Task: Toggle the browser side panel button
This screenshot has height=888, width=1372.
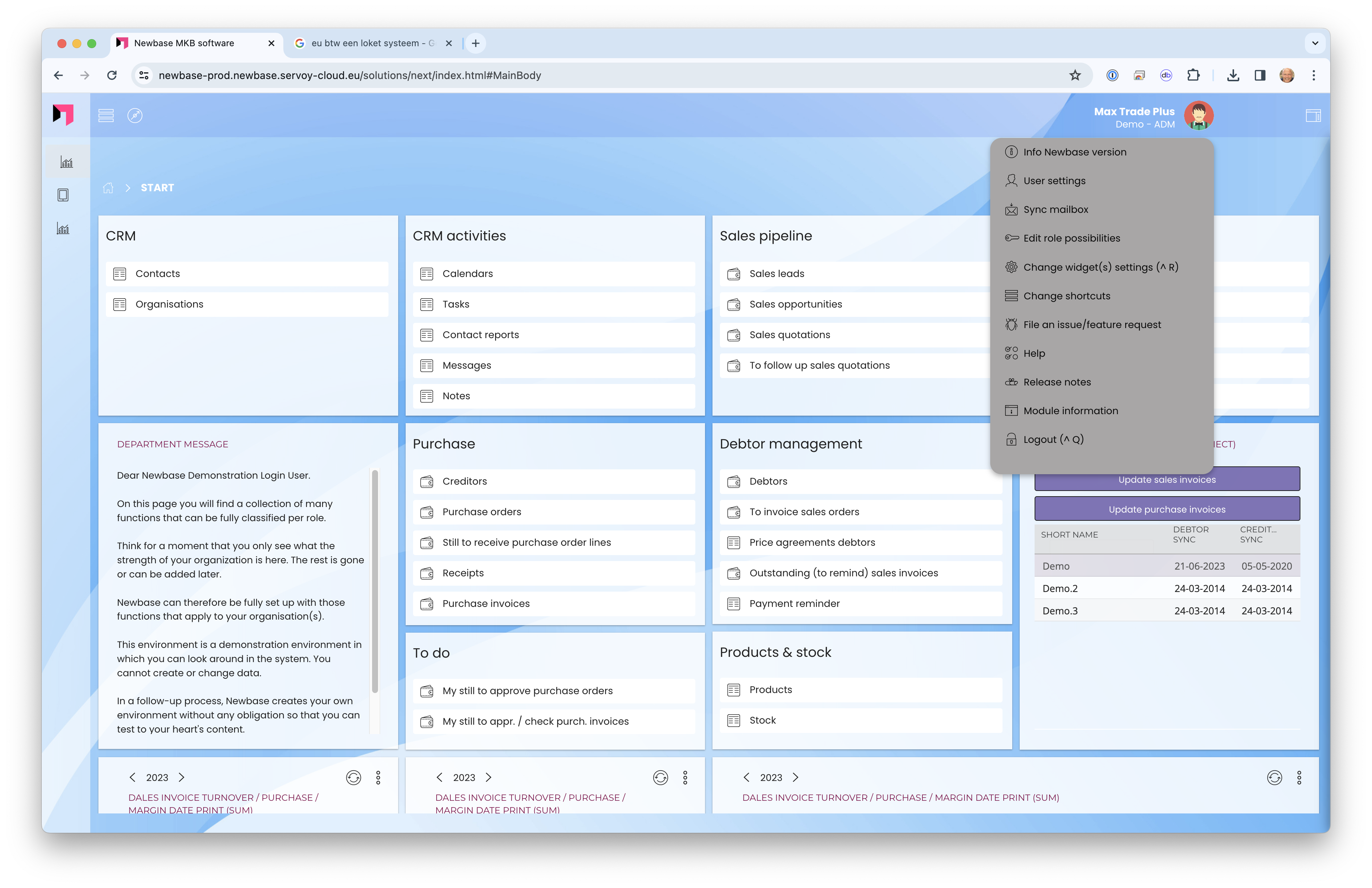Action: 1260,75
